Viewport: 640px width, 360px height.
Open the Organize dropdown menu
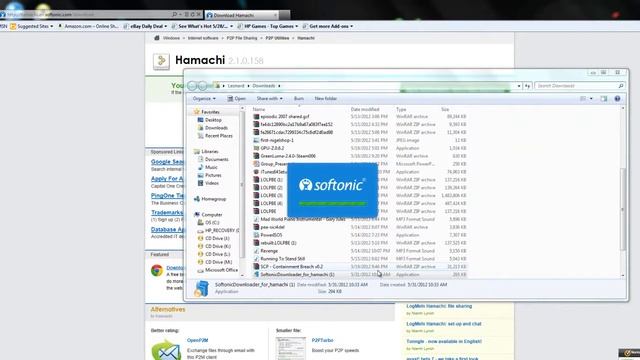click(x=204, y=98)
